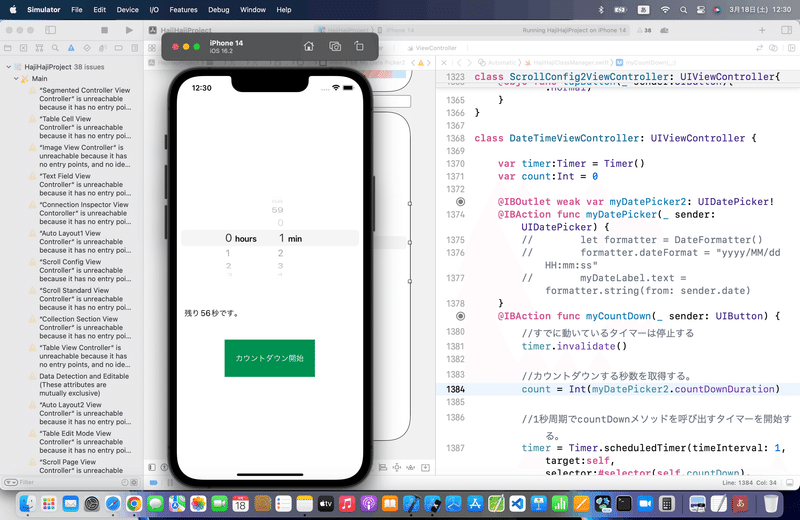Open the Source Control navigator
The height and width of the screenshot is (520, 800).
point(23,48)
